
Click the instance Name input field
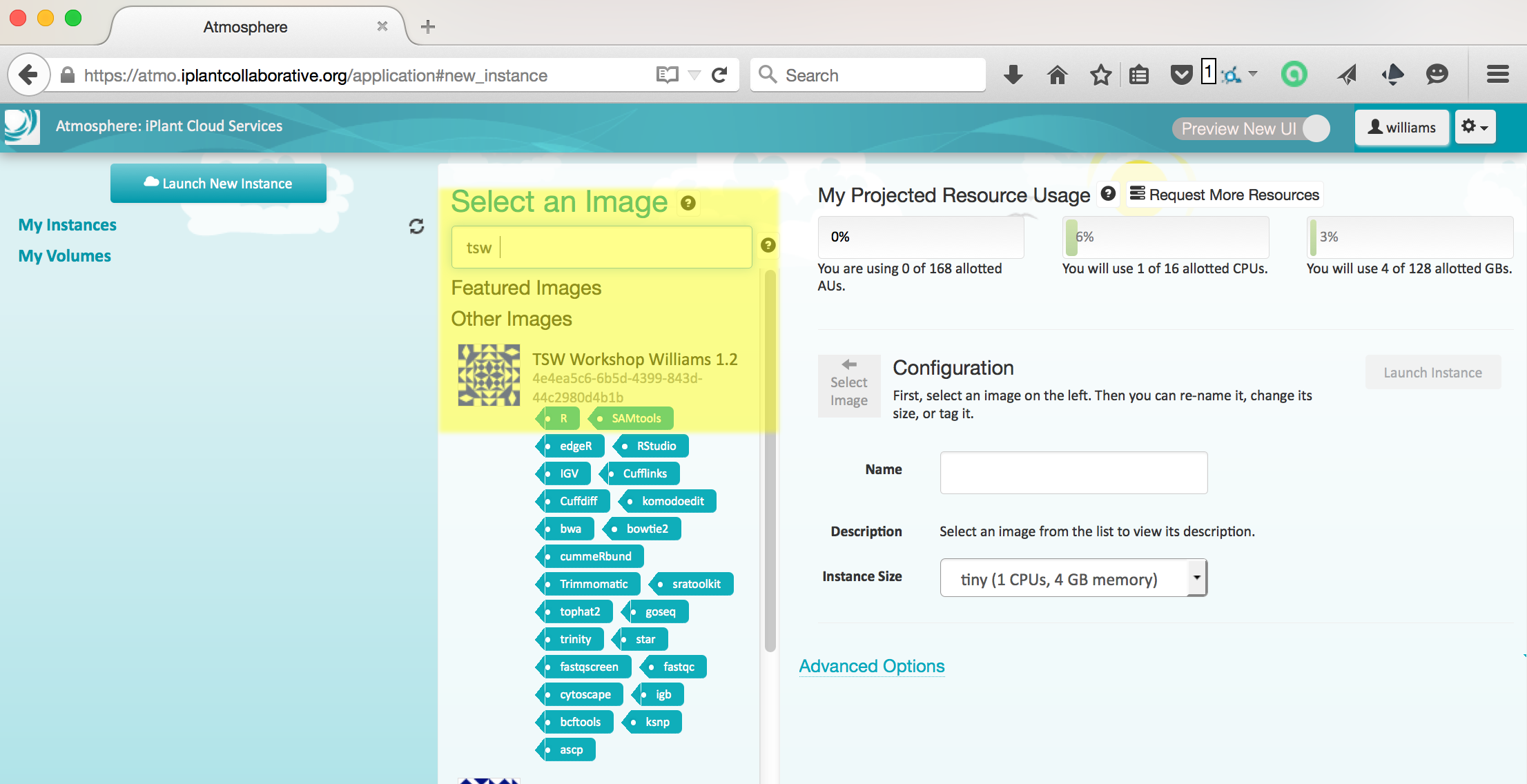(x=1073, y=473)
